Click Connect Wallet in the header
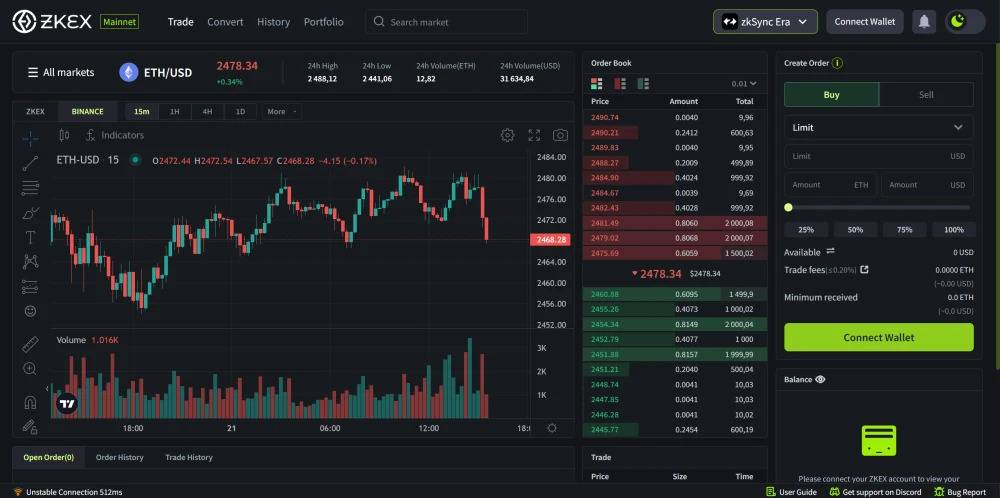1000x498 pixels. 865,22
